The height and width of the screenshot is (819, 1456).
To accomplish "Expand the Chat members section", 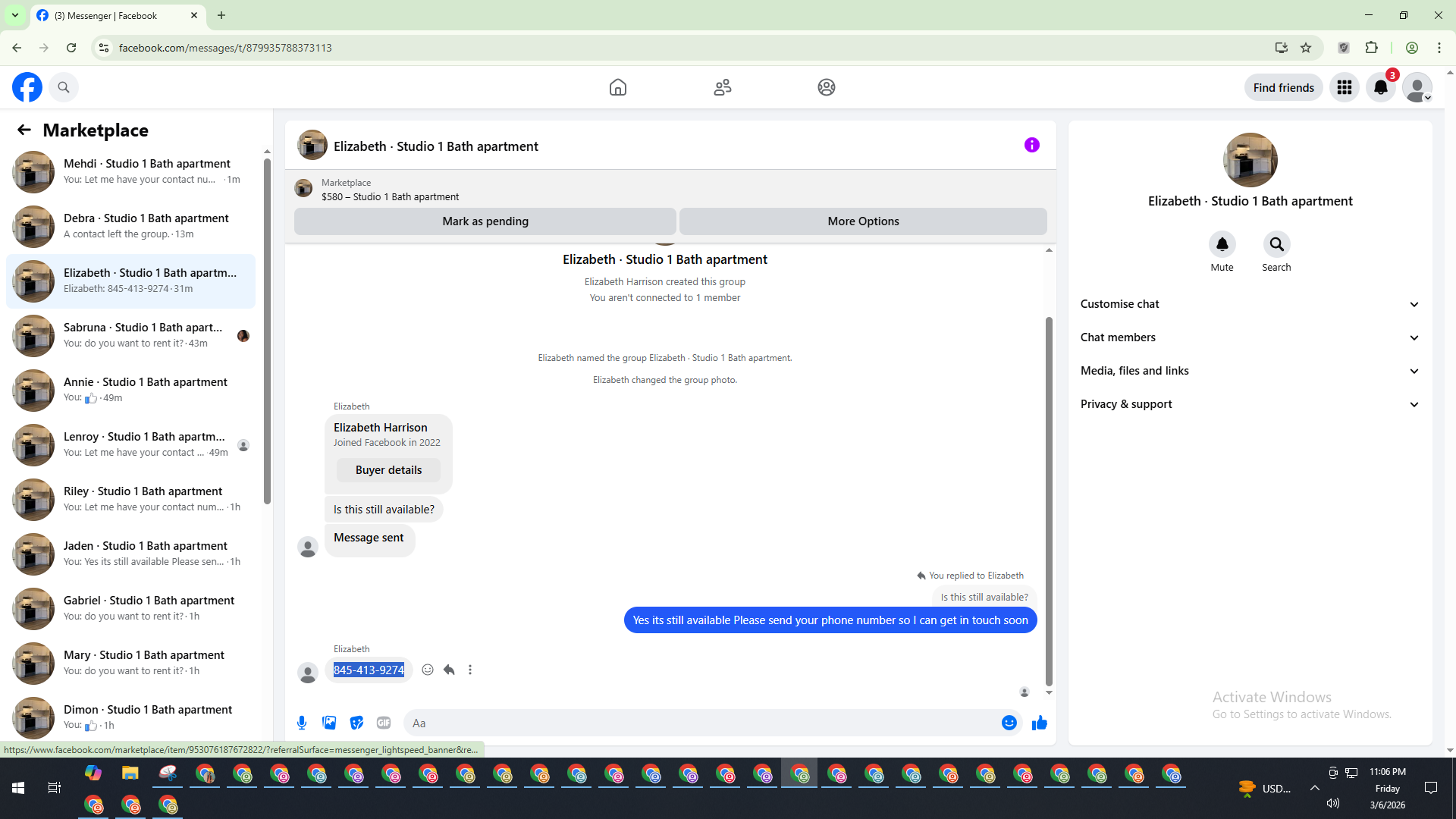I will tap(1249, 337).
